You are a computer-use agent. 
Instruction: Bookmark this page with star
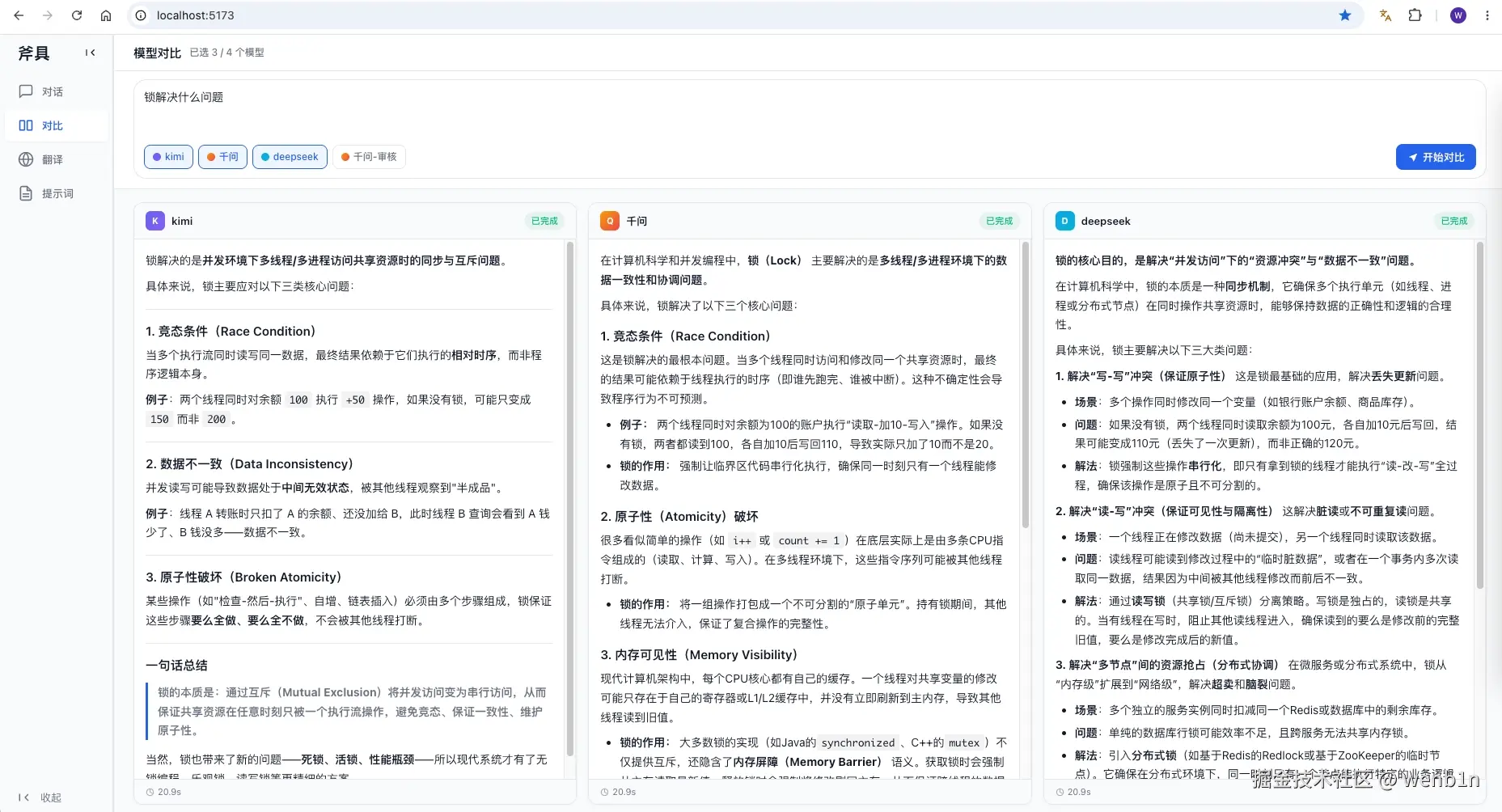[1345, 15]
